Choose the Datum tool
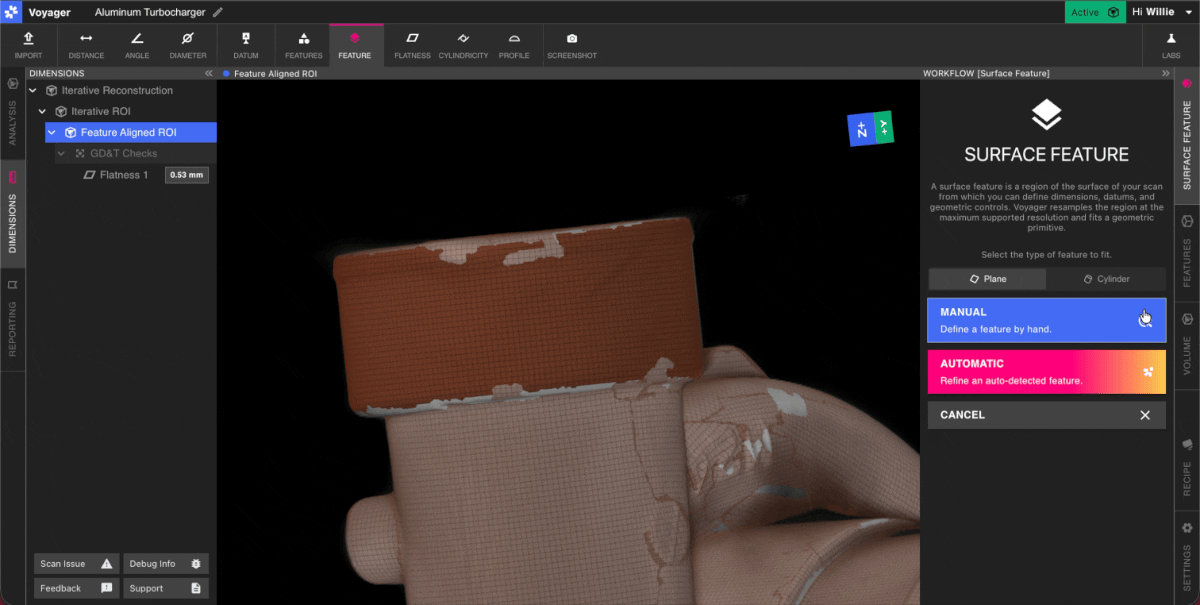Image resolution: width=1200 pixels, height=605 pixels. click(246, 45)
